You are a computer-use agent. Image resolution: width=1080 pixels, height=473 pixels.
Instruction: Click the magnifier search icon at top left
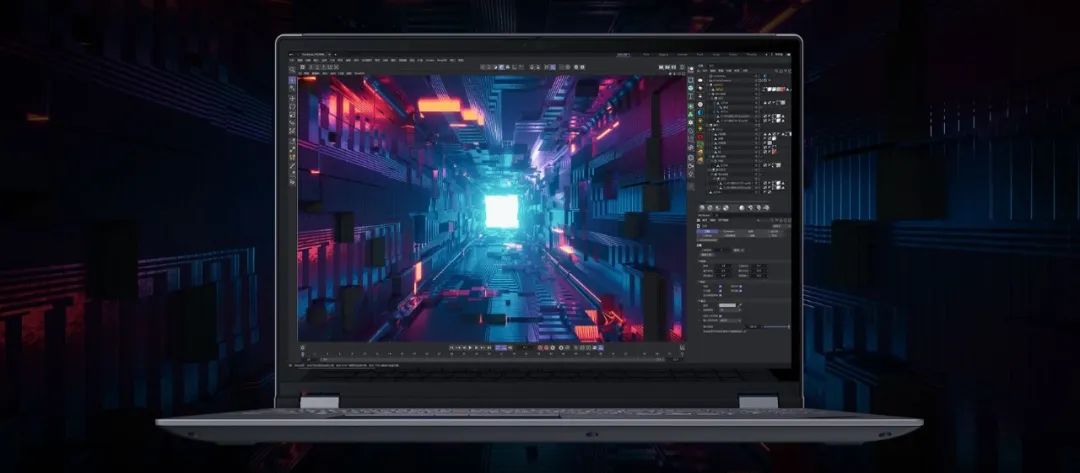[x=291, y=69]
